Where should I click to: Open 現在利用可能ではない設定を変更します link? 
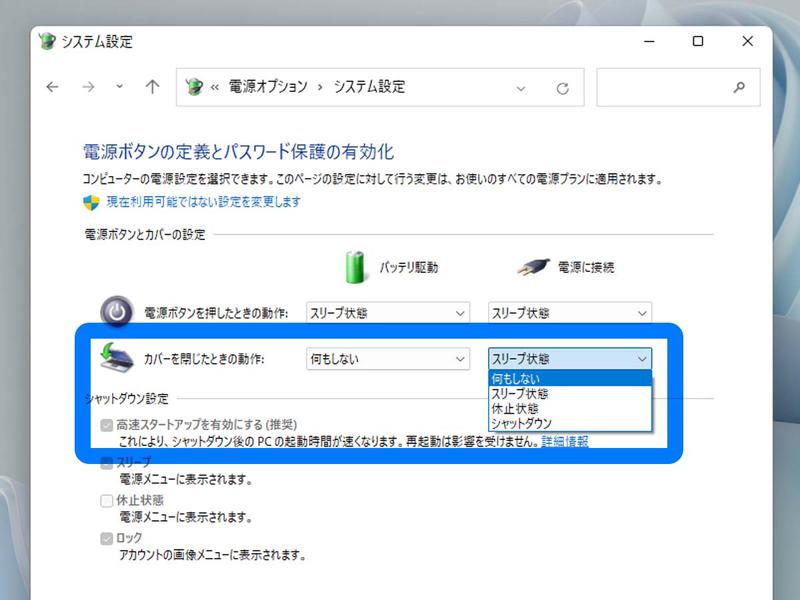(204, 202)
